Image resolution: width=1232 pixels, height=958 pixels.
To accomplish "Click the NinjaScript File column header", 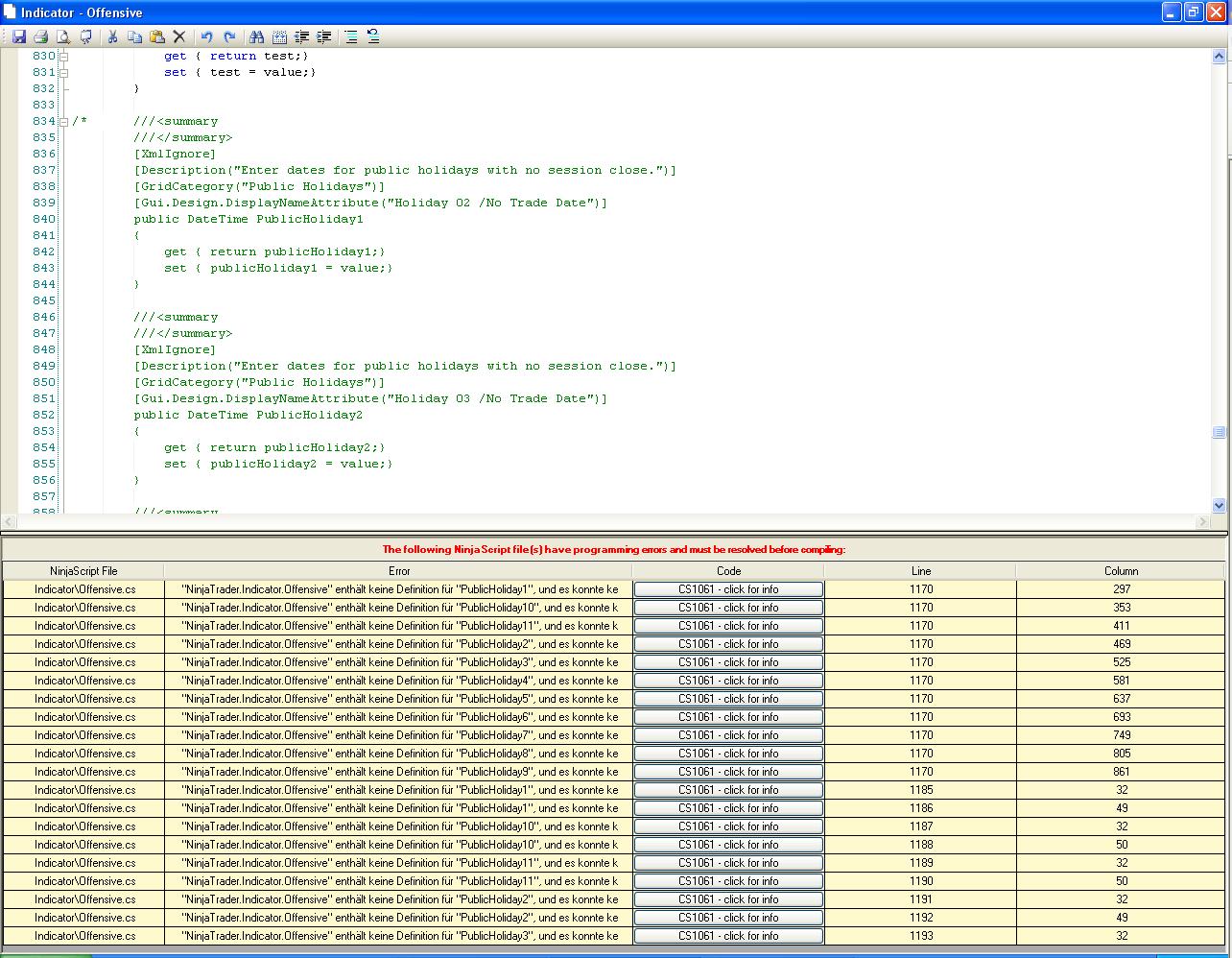I will click(83, 571).
